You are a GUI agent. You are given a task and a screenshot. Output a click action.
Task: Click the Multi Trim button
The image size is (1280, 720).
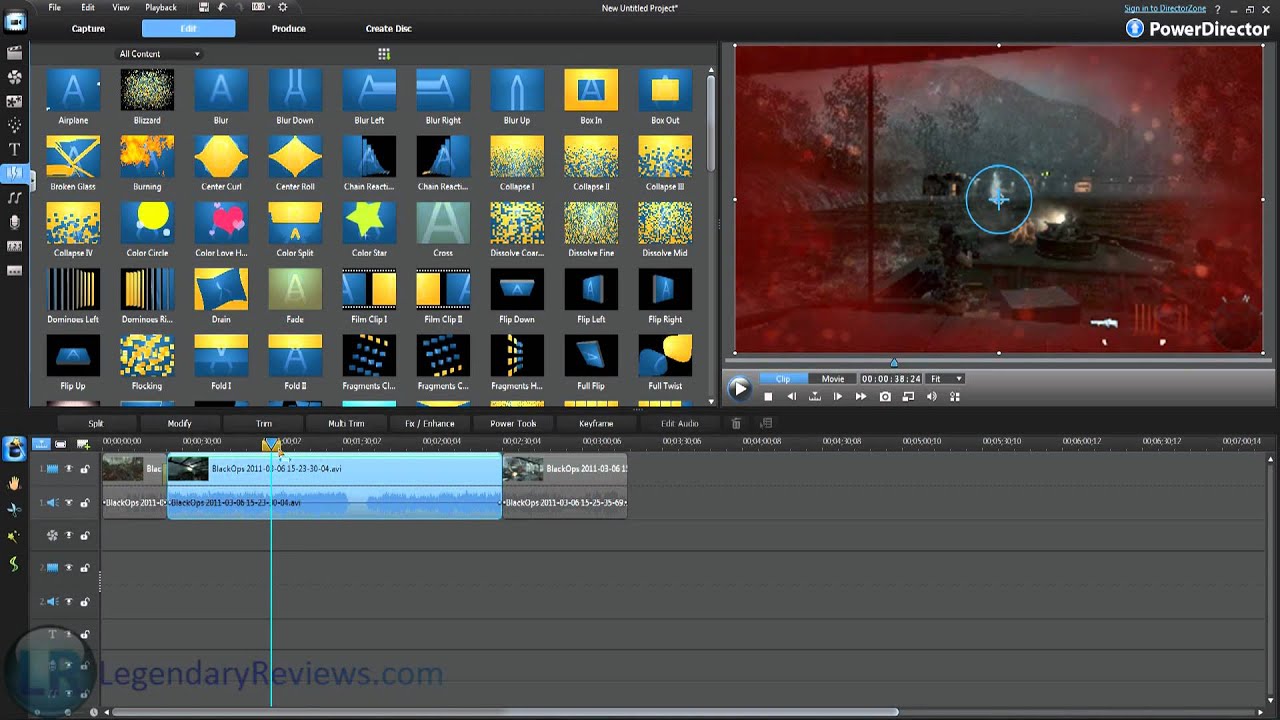point(346,424)
